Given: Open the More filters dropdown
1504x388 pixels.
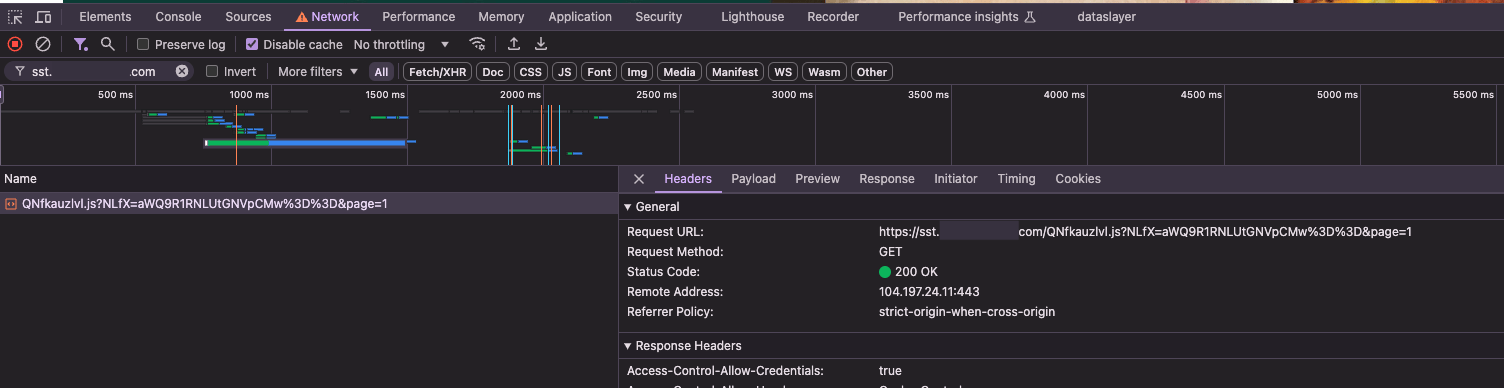Looking at the screenshot, I should [x=318, y=71].
